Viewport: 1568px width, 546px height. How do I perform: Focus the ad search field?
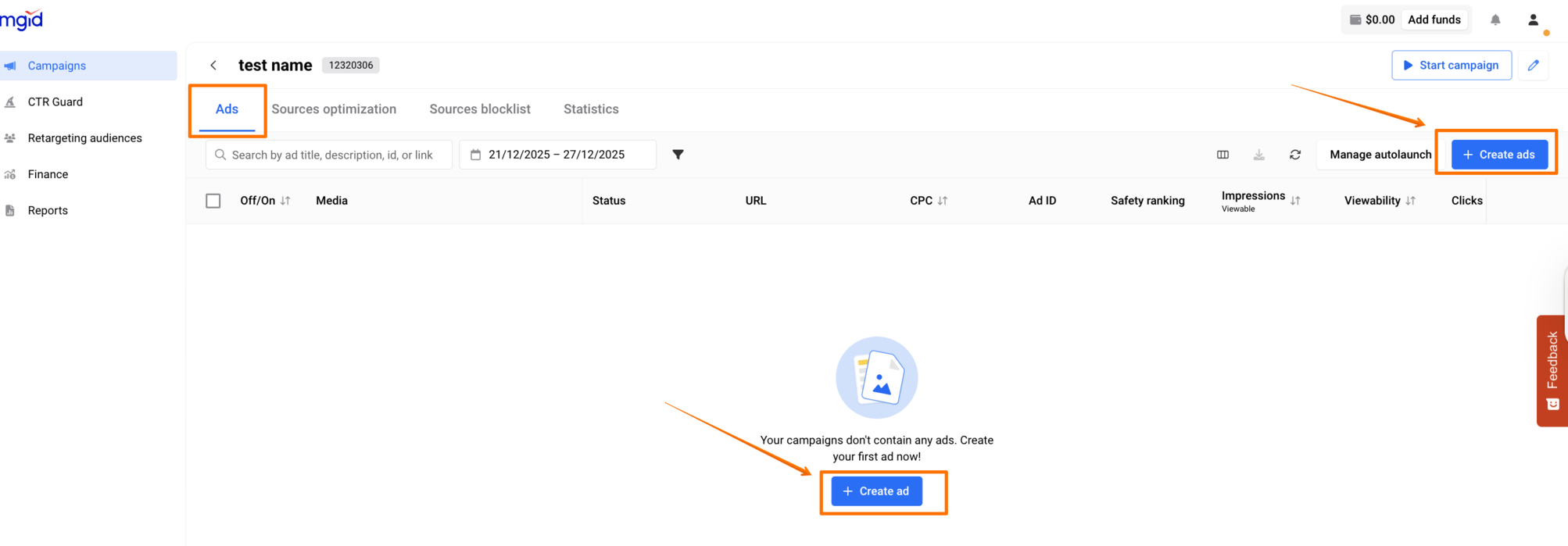pyautogui.click(x=329, y=155)
